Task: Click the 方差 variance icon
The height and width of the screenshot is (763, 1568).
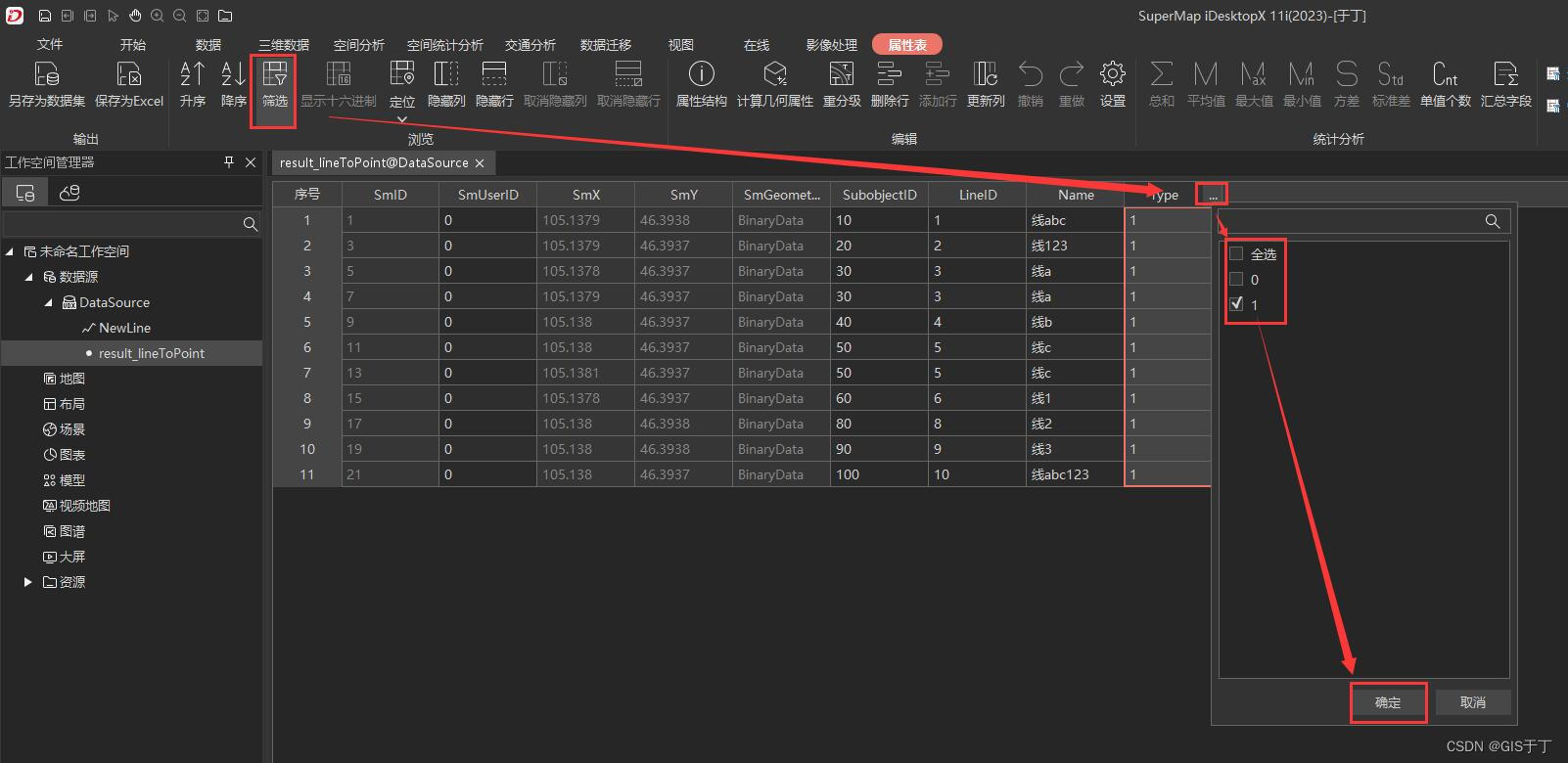Action: [x=1347, y=74]
